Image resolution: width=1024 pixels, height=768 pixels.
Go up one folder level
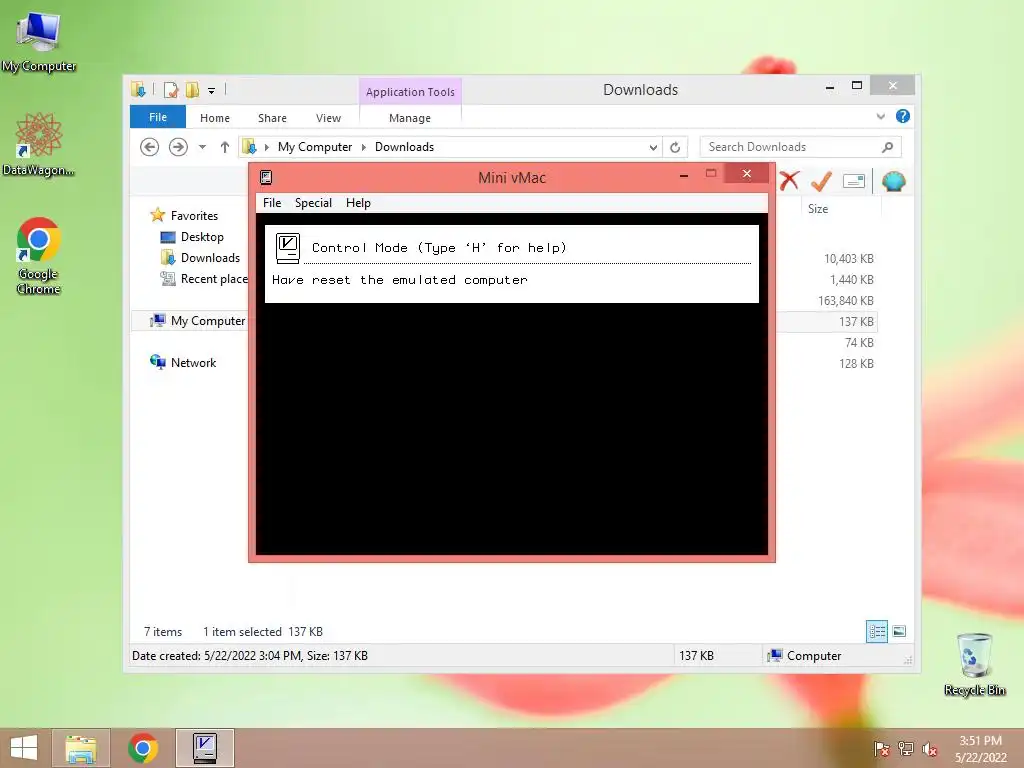click(225, 147)
